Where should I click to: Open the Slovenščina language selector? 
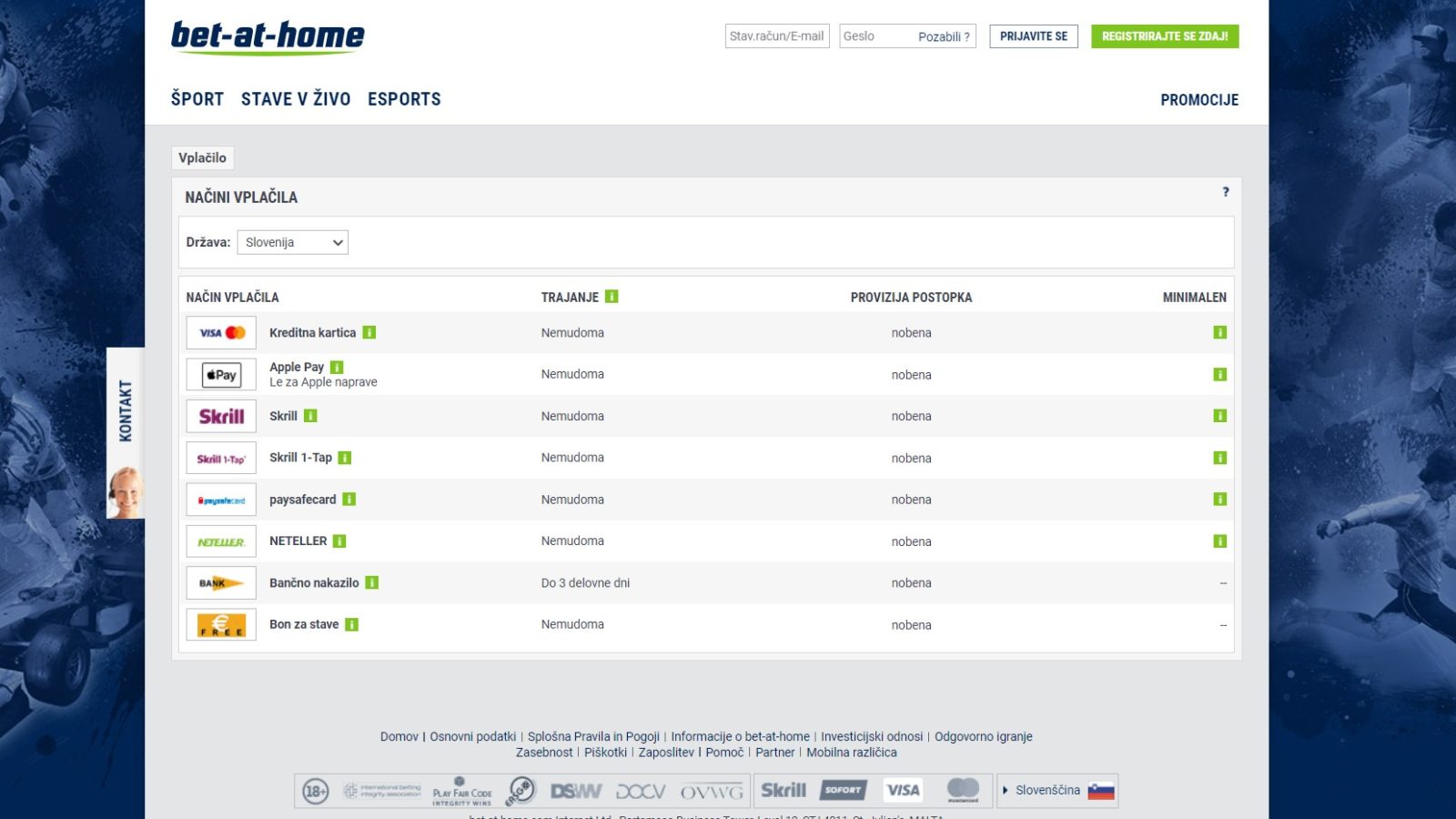coord(1058,791)
